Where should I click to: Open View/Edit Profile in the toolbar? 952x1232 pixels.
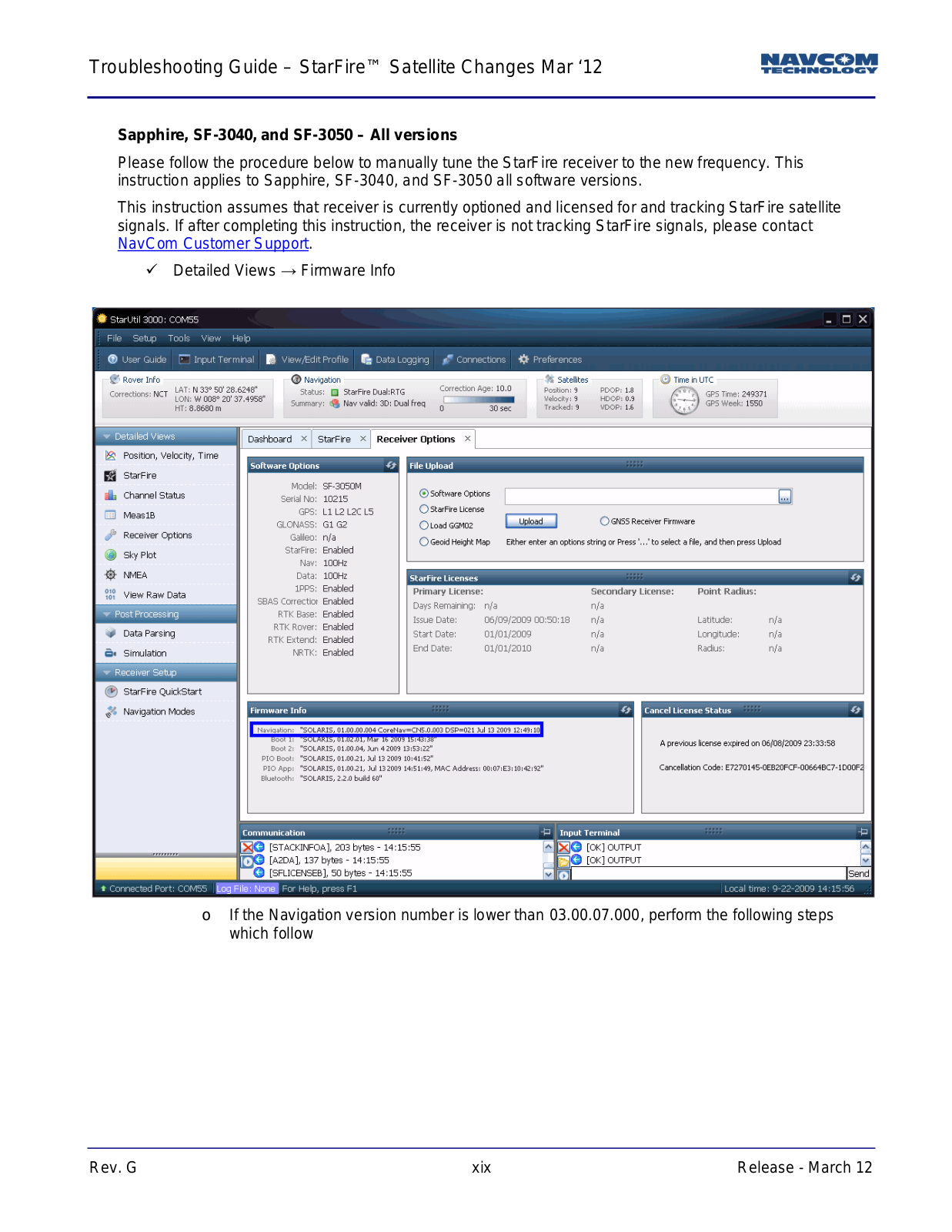coord(307,360)
